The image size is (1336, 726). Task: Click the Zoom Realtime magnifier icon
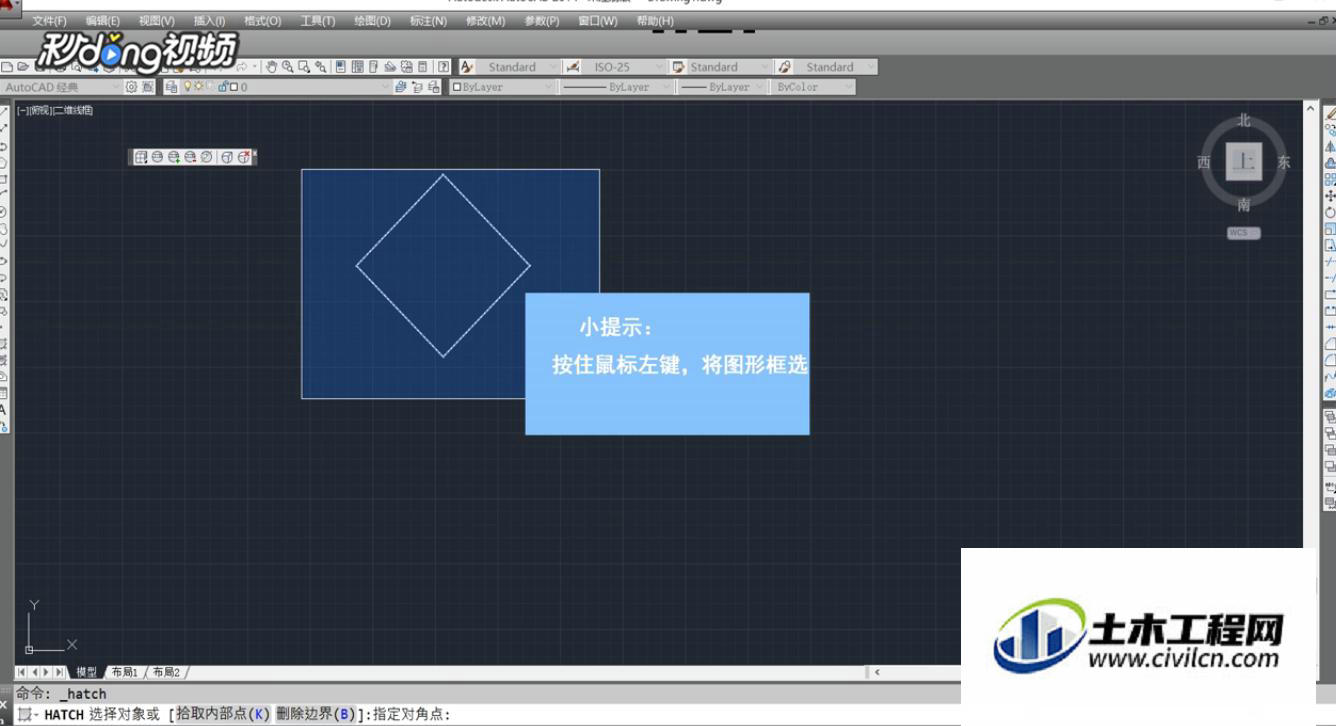coord(288,67)
